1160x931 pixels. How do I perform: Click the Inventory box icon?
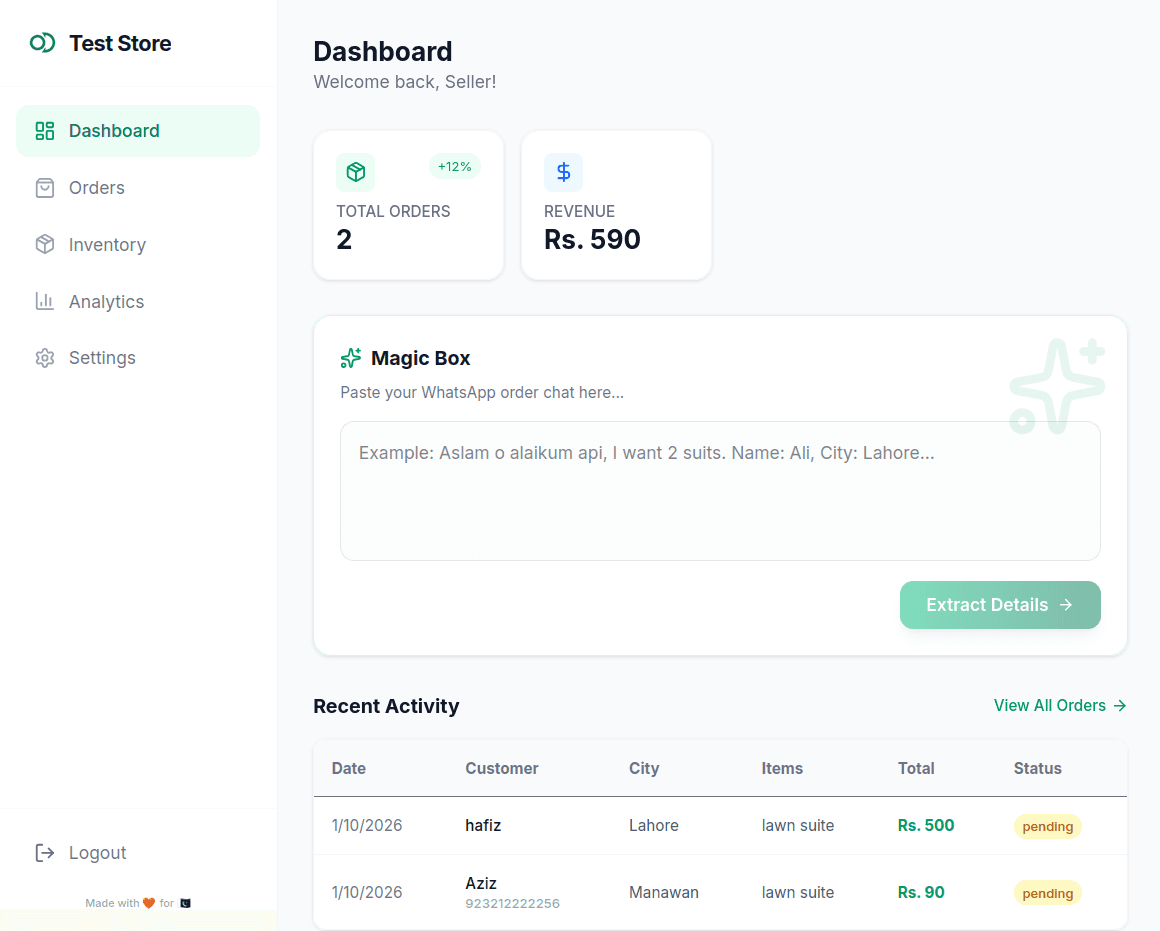pyautogui.click(x=45, y=244)
